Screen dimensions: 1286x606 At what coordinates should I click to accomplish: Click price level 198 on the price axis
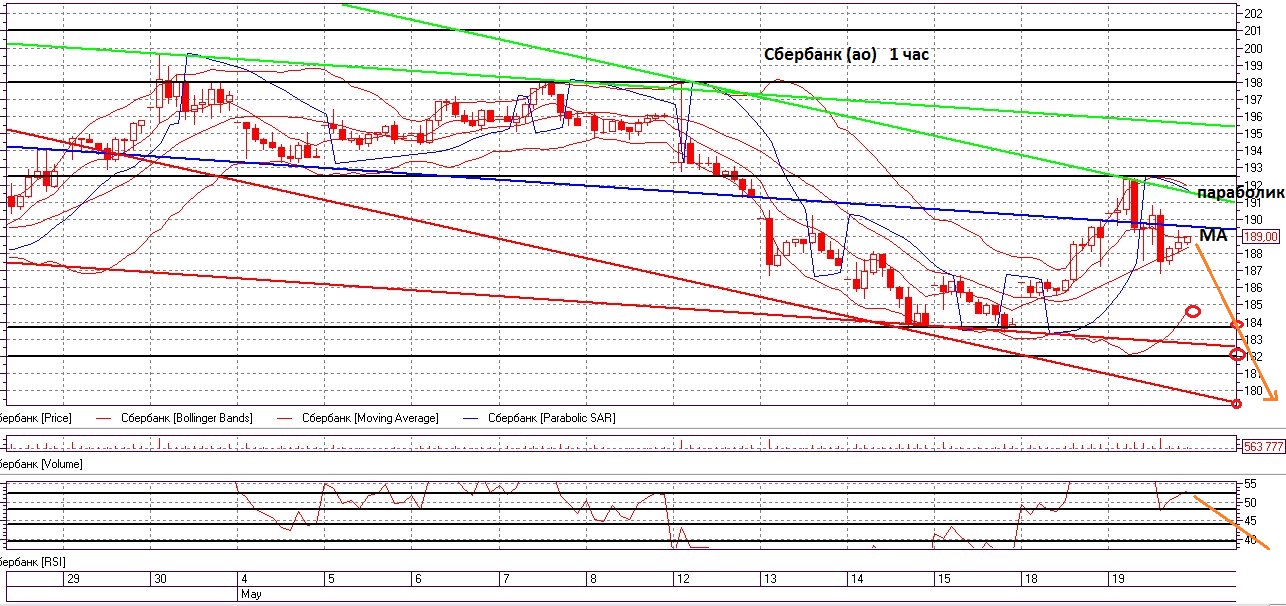tap(1254, 82)
